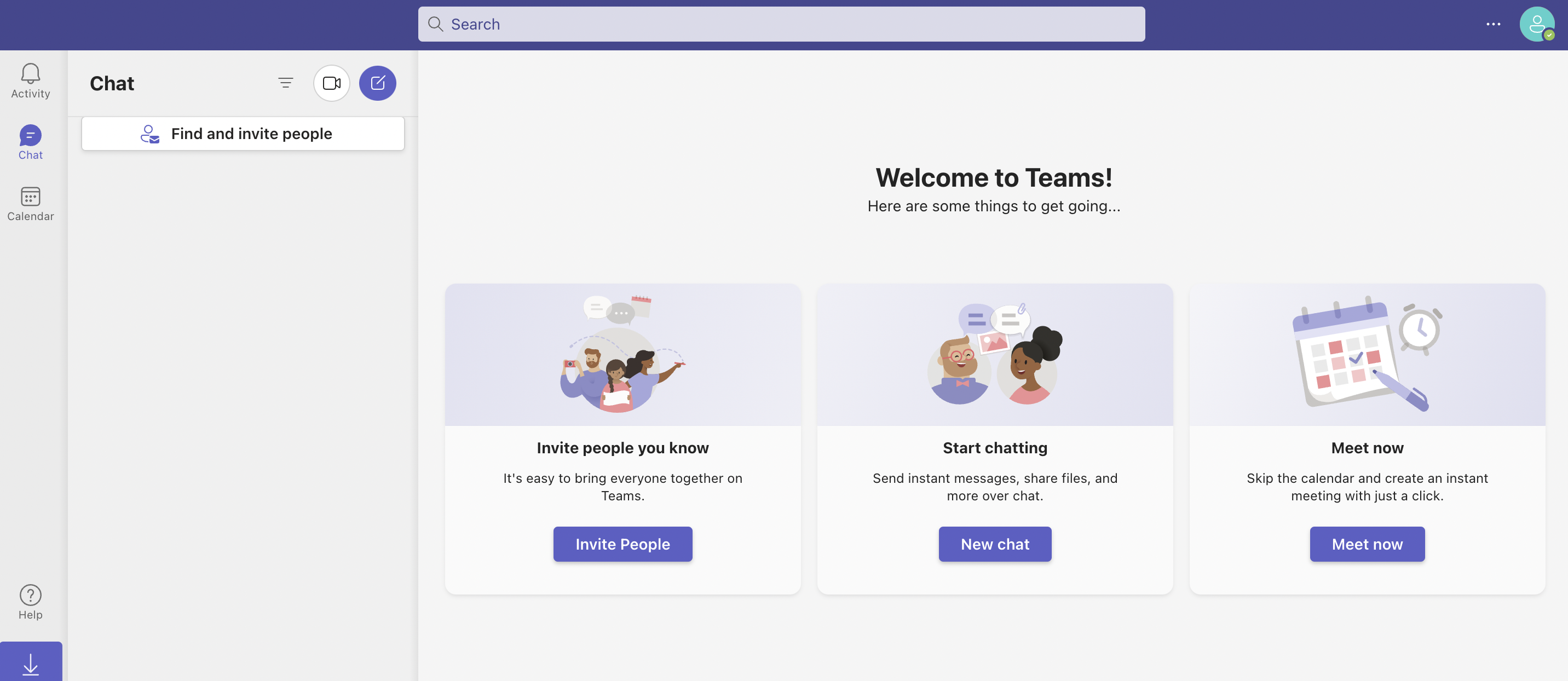Open Help from the sidebar
The width and height of the screenshot is (1568, 681).
(x=31, y=603)
